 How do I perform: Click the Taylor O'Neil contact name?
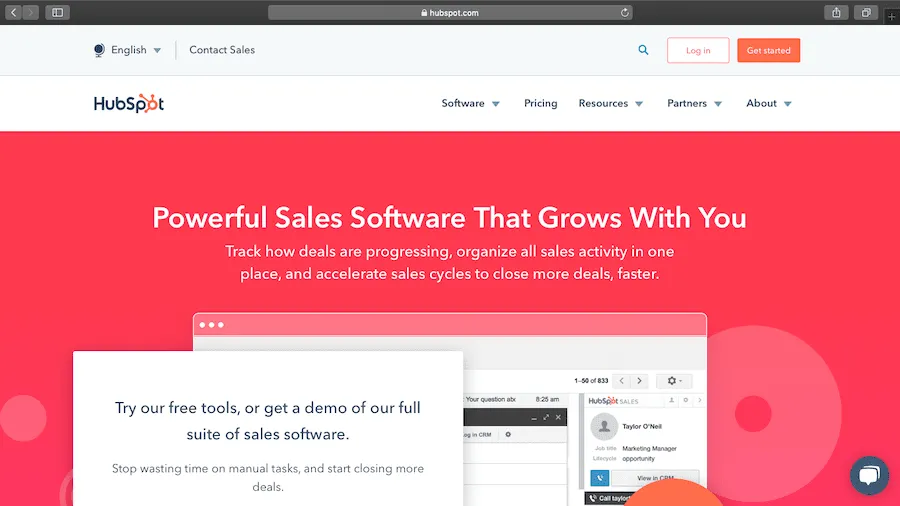pyautogui.click(x=642, y=426)
